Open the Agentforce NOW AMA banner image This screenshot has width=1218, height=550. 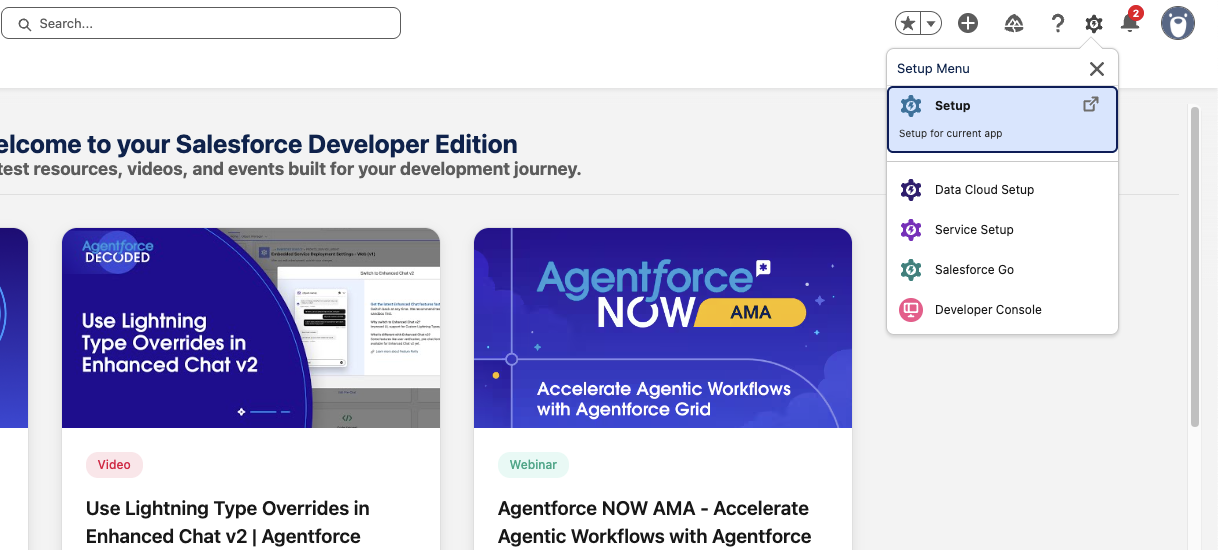[663, 328]
